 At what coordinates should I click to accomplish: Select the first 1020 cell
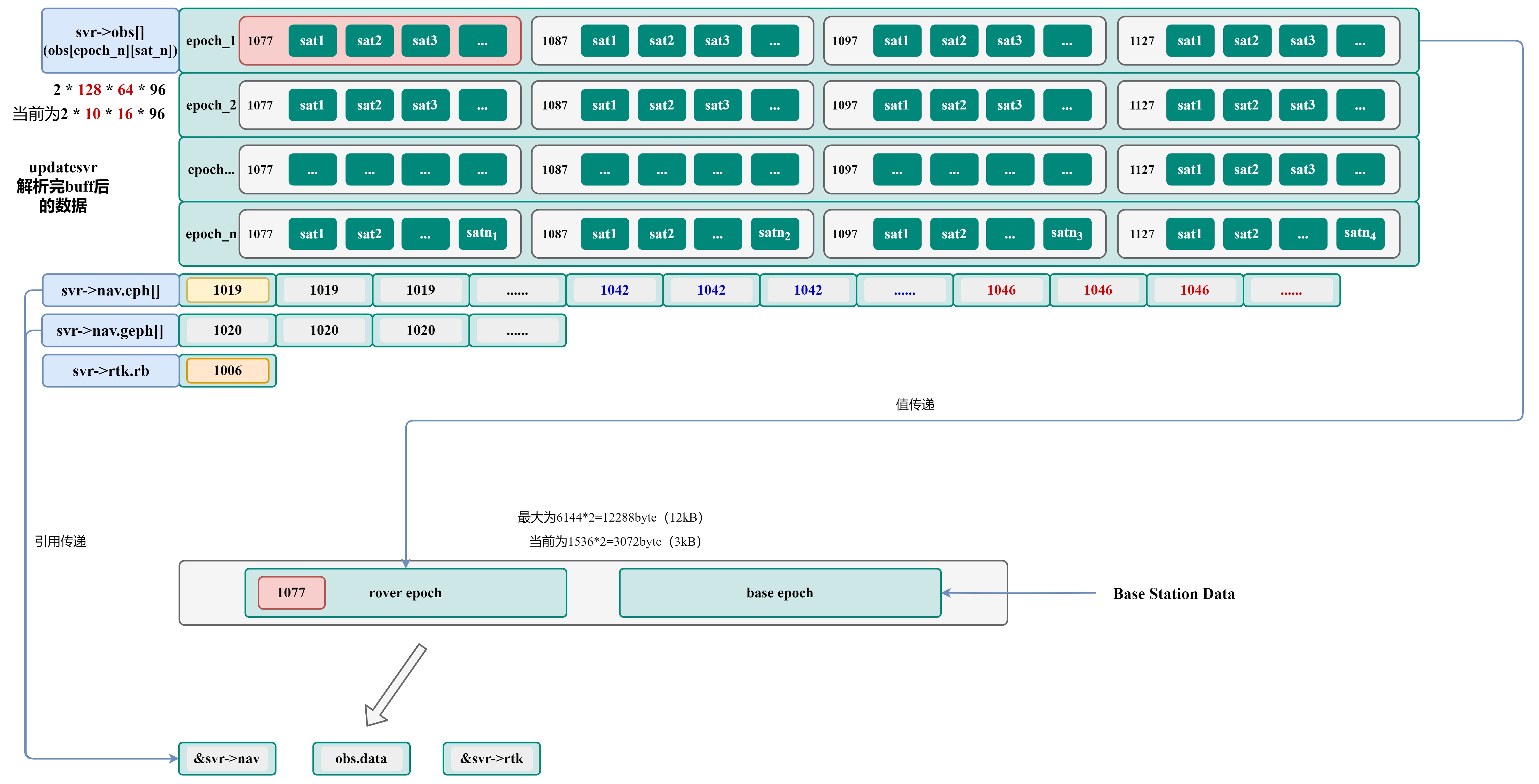pyautogui.click(x=228, y=330)
